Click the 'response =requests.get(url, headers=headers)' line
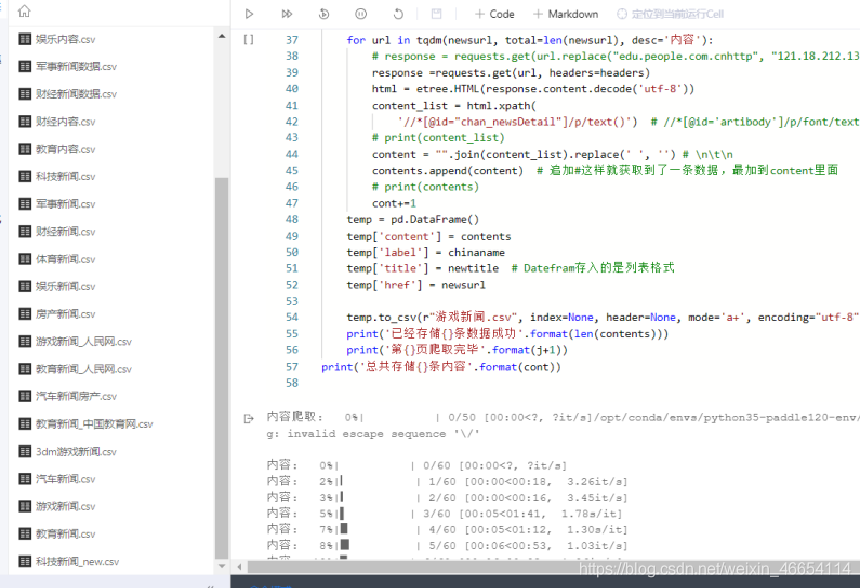Viewport: 861px width, 588px height. pyautogui.click(x=511, y=72)
